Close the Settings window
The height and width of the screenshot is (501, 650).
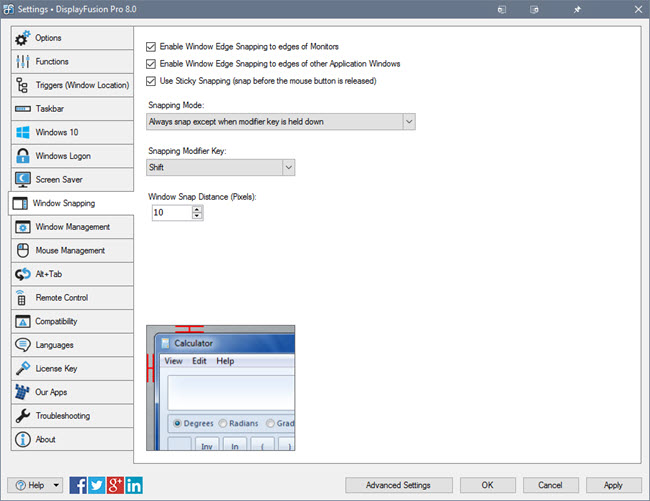click(x=638, y=9)
